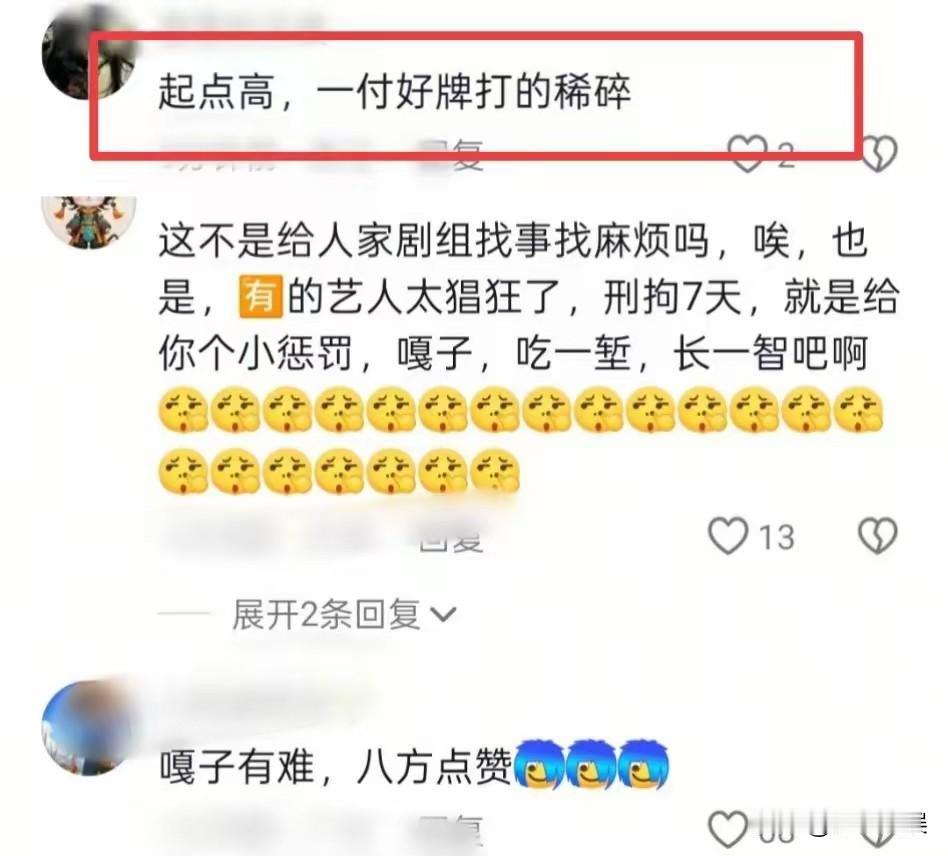Click the first thinking-face emoji
The image size is (948, 856).
183,410
